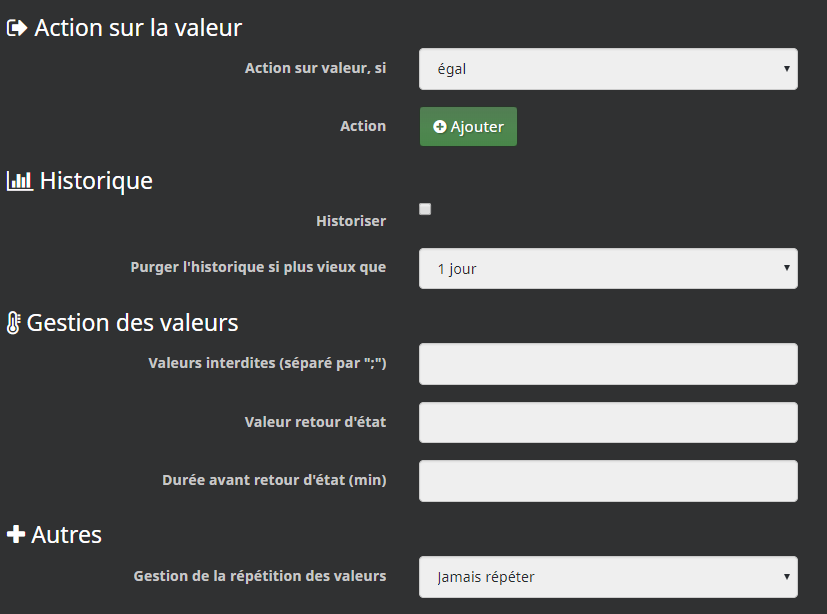Click the green Ajouter button
Screen dimensions: 827x614
[468, 127]
